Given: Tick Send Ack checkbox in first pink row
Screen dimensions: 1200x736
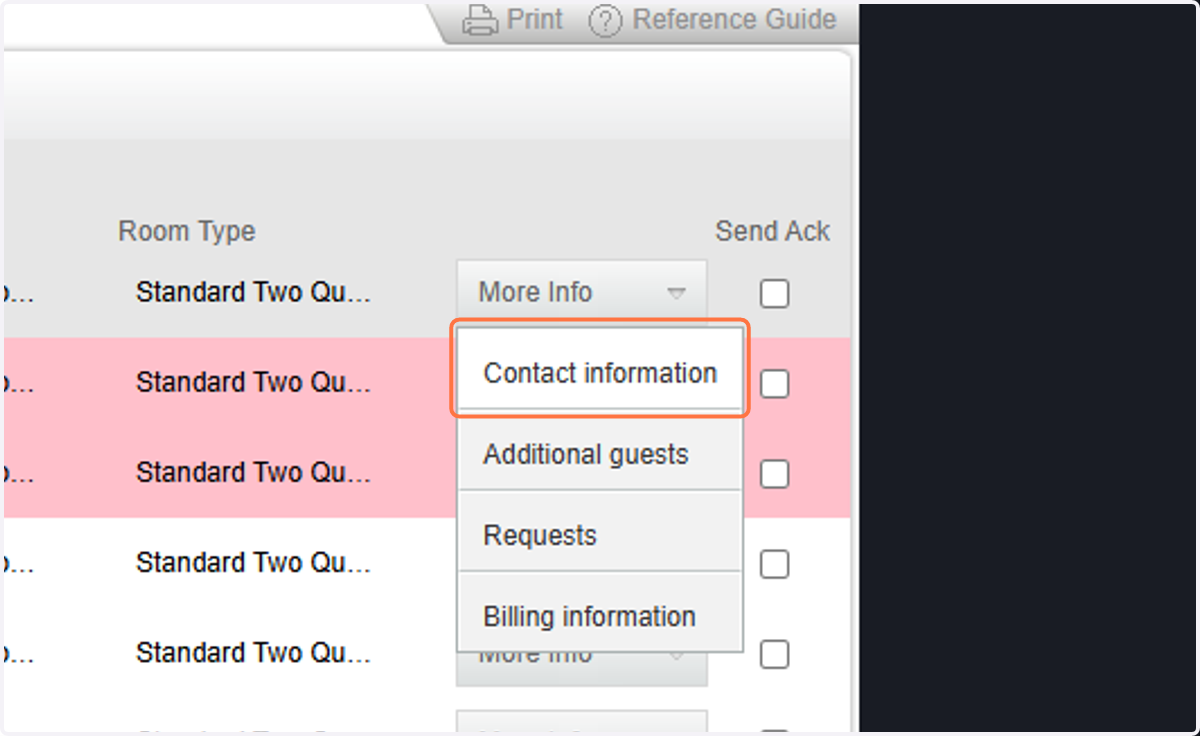Looking at the screenshot, I should coord(774,383).
